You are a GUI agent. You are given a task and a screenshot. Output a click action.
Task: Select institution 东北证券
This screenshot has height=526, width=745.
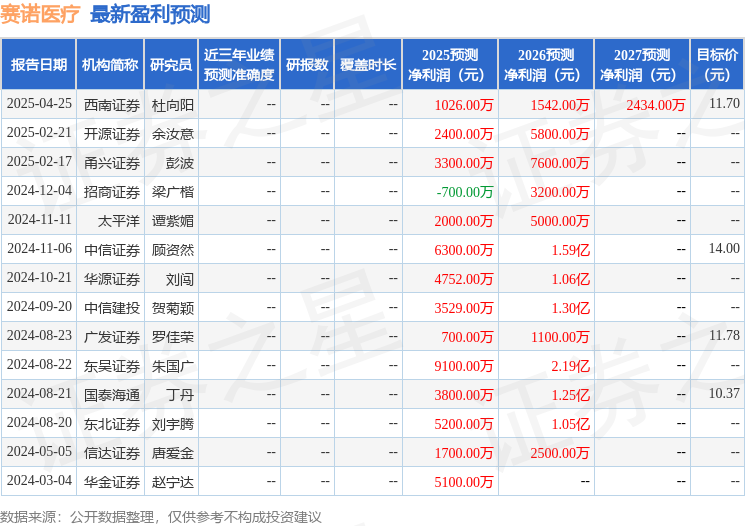[x=112, y=424]
